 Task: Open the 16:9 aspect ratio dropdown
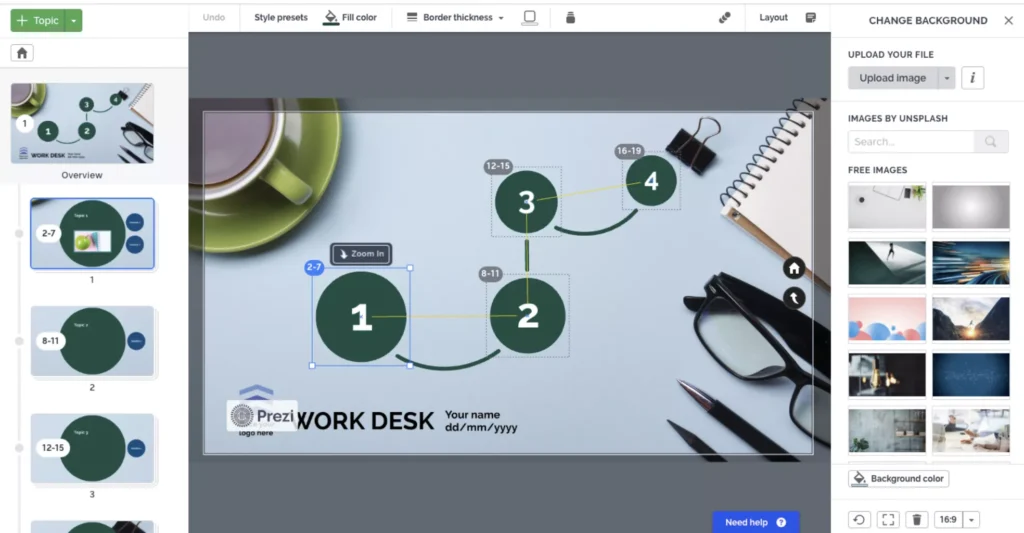click(x=972, y=519)
